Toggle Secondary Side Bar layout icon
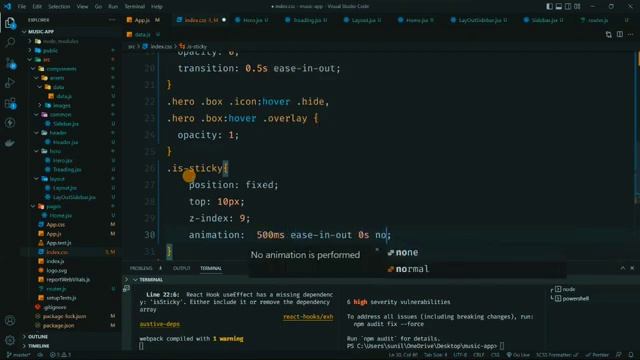 [568, 7]
